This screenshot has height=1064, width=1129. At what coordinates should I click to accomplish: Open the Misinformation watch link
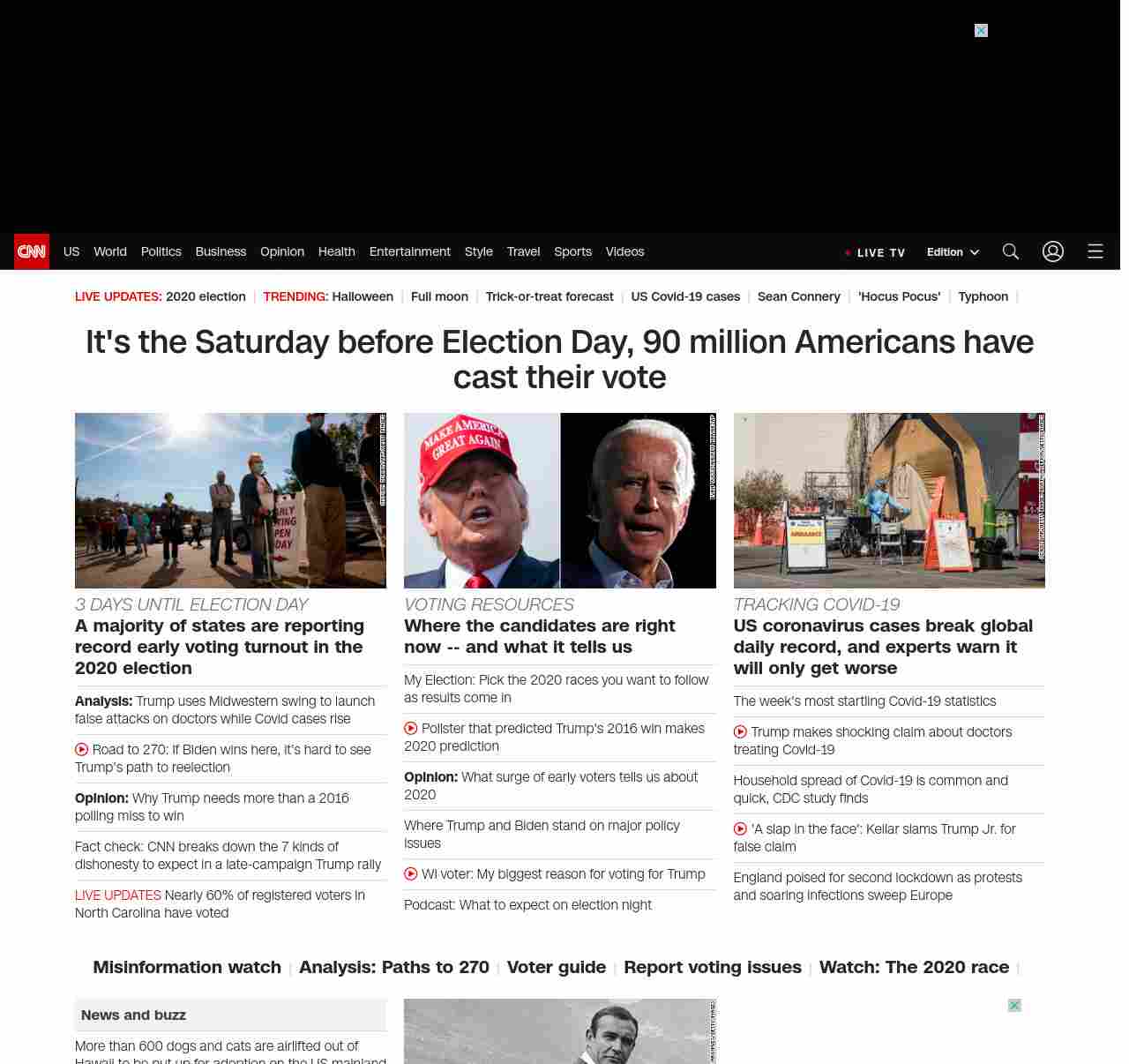[x=187, y=967]
